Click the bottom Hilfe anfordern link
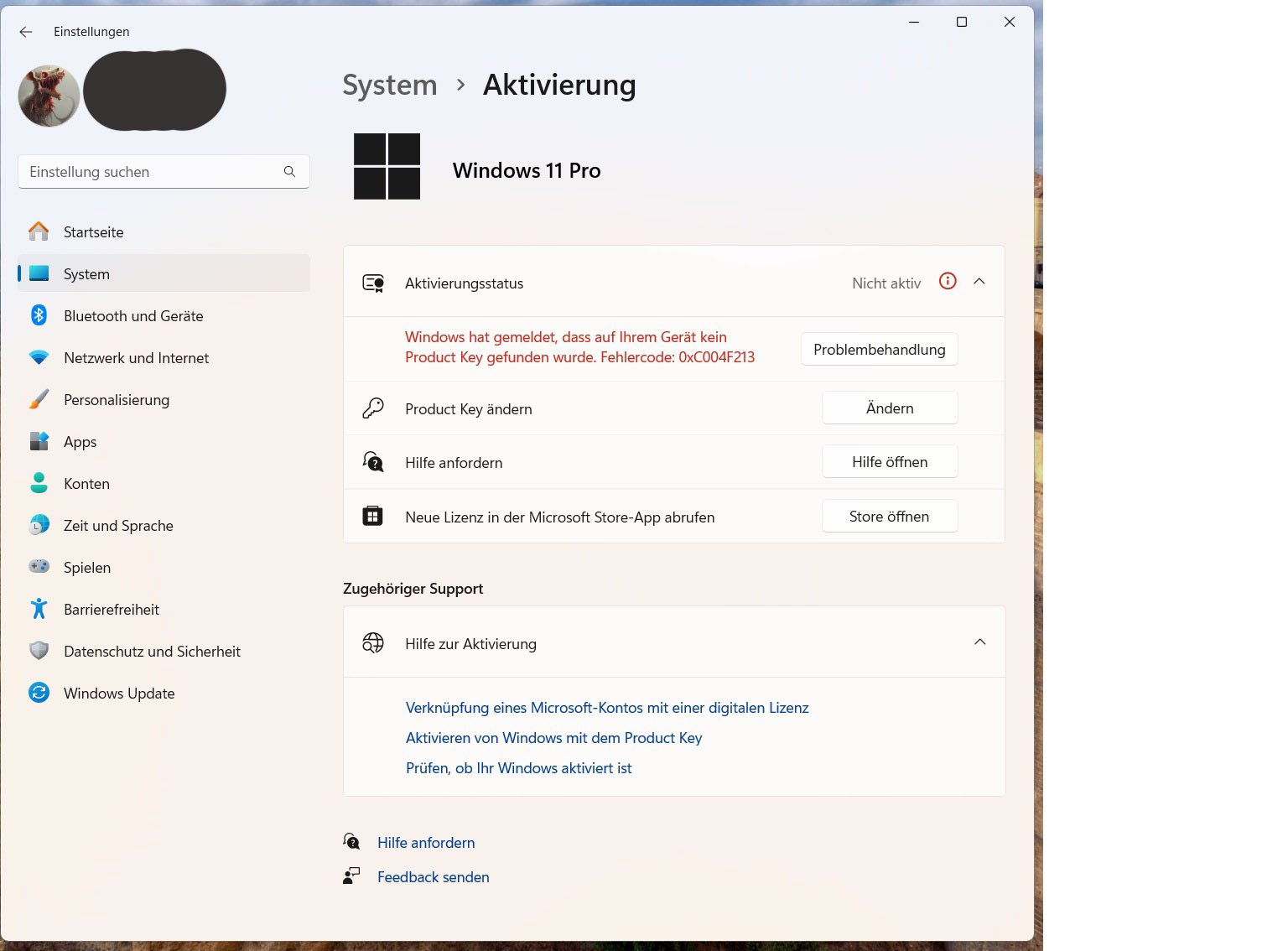 426,843
